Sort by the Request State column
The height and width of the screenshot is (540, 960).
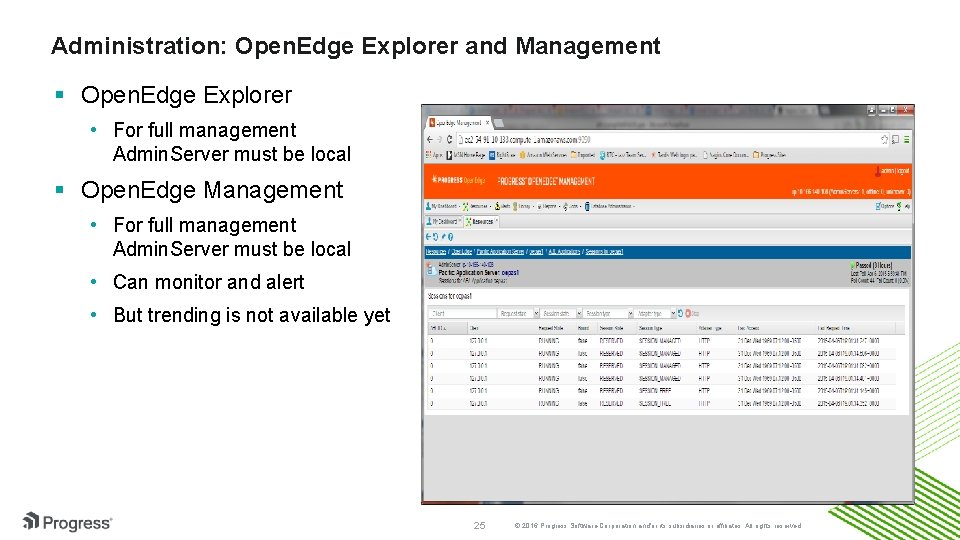coord(550,328)
